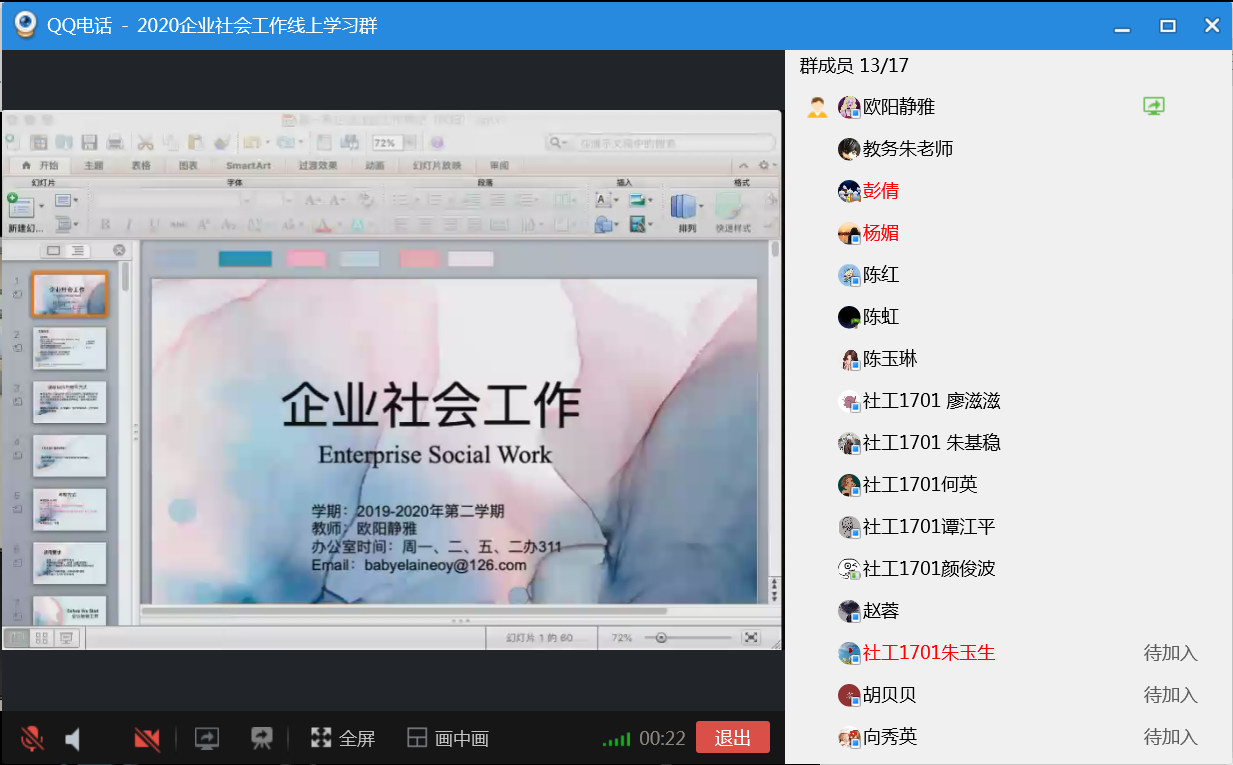Click 待加入 status next to 胡贝贝

[1170, 695]
